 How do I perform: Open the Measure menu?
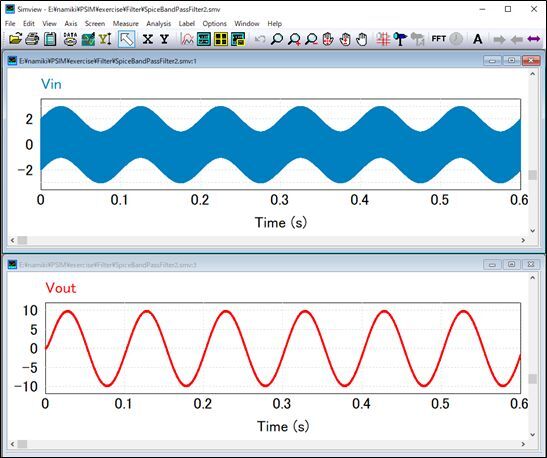pyautogui.click(x=126, y=24)
